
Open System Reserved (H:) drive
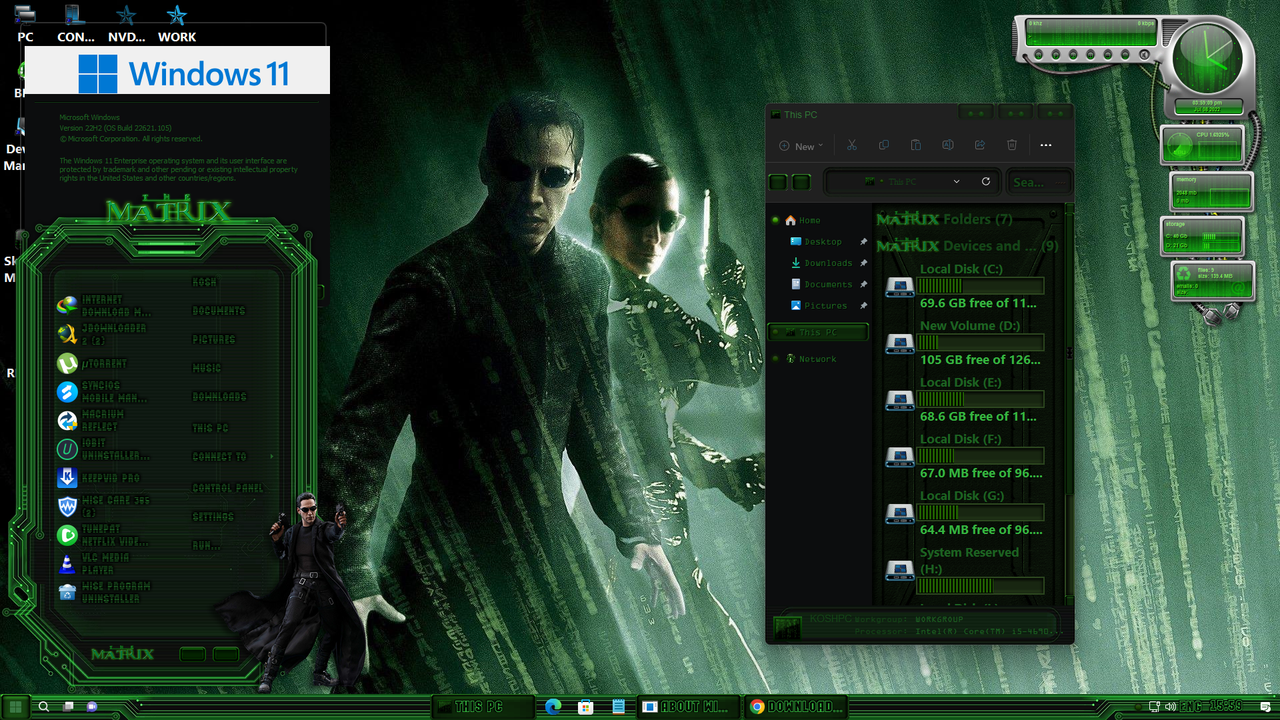(x=964, y=570)
